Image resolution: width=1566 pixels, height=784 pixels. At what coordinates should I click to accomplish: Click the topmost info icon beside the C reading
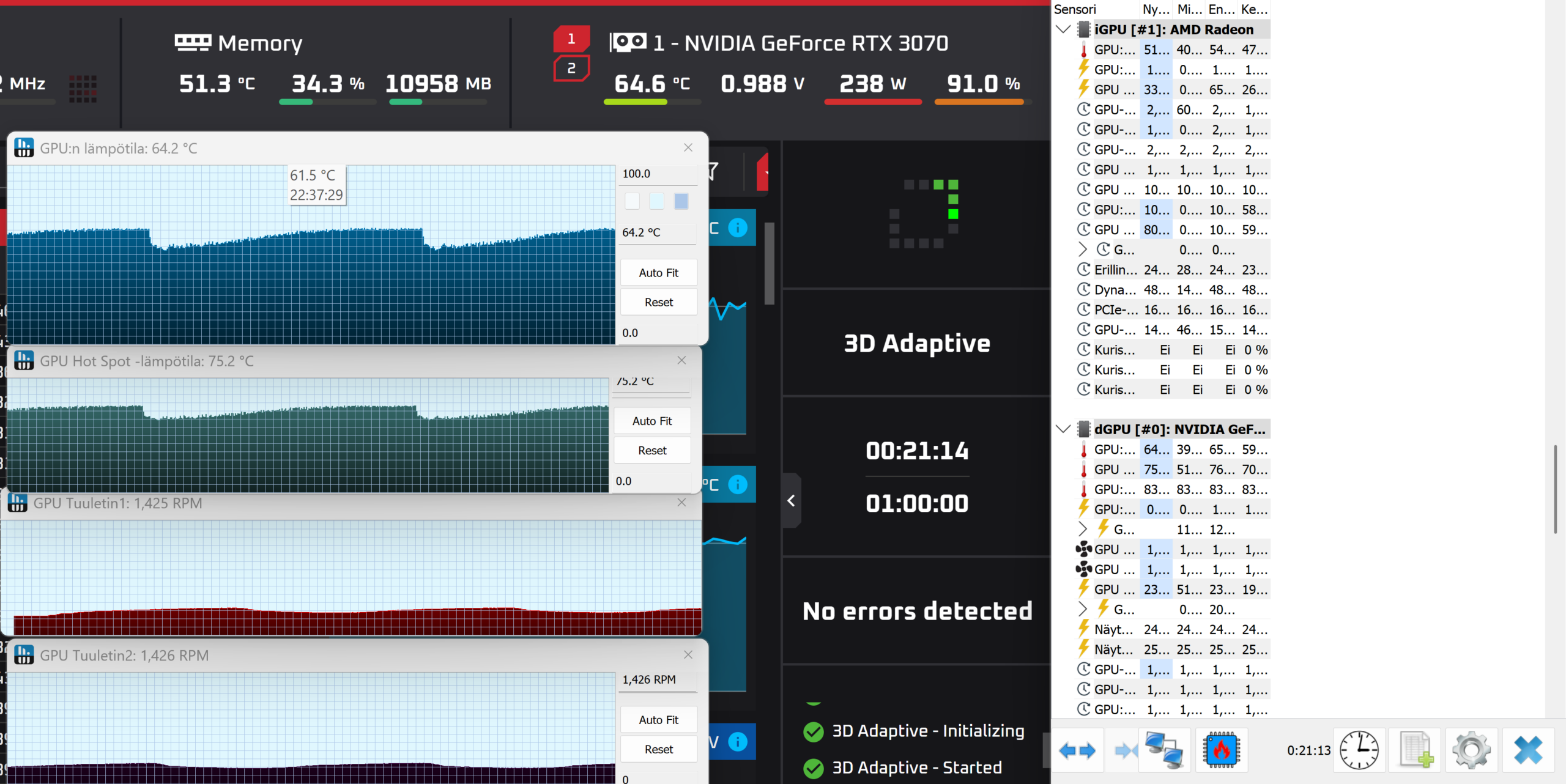click(x=738, y=228)
